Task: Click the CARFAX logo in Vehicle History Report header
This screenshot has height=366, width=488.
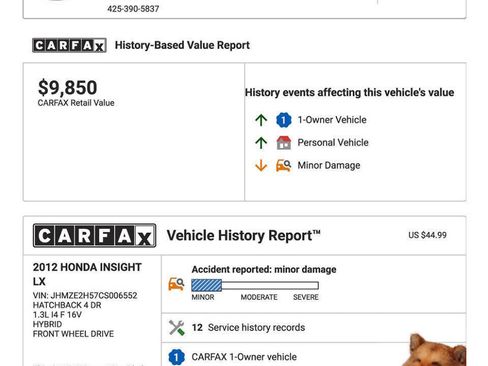Action: click(x=94, y=236)
